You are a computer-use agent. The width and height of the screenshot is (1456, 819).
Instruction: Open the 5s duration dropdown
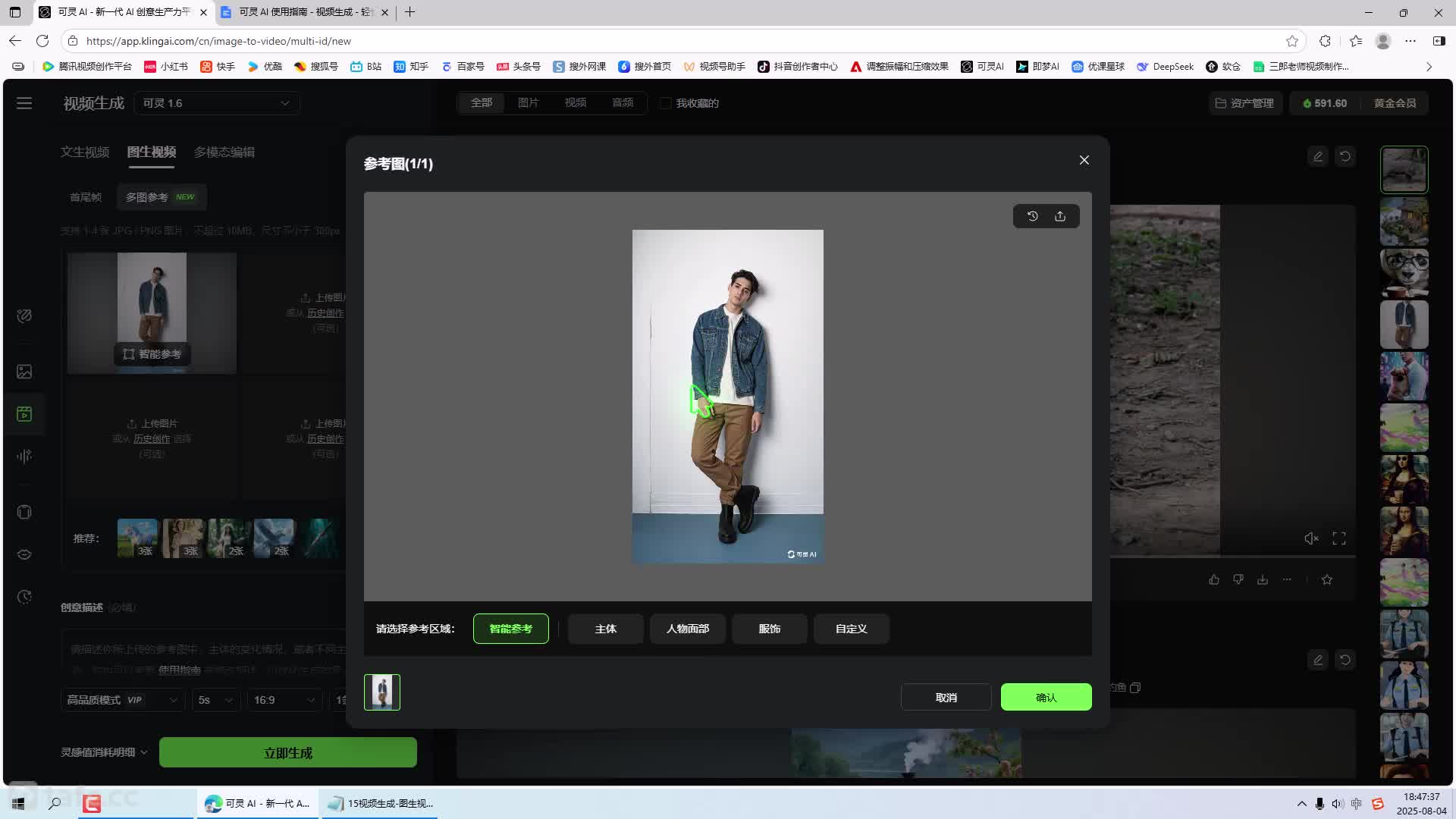pyautogui.click(x=215, y=700)
